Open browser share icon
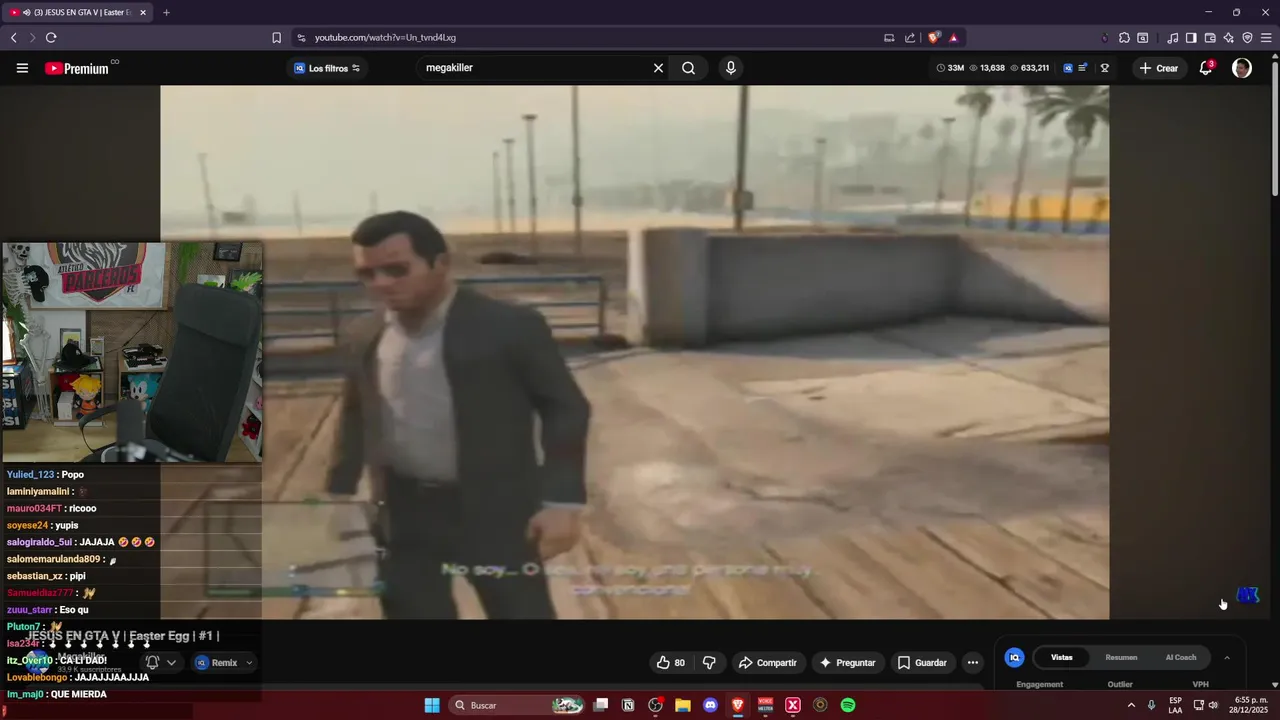Image resolution: width=1280 pixels, height=720 pixels. tap(910, 37)
